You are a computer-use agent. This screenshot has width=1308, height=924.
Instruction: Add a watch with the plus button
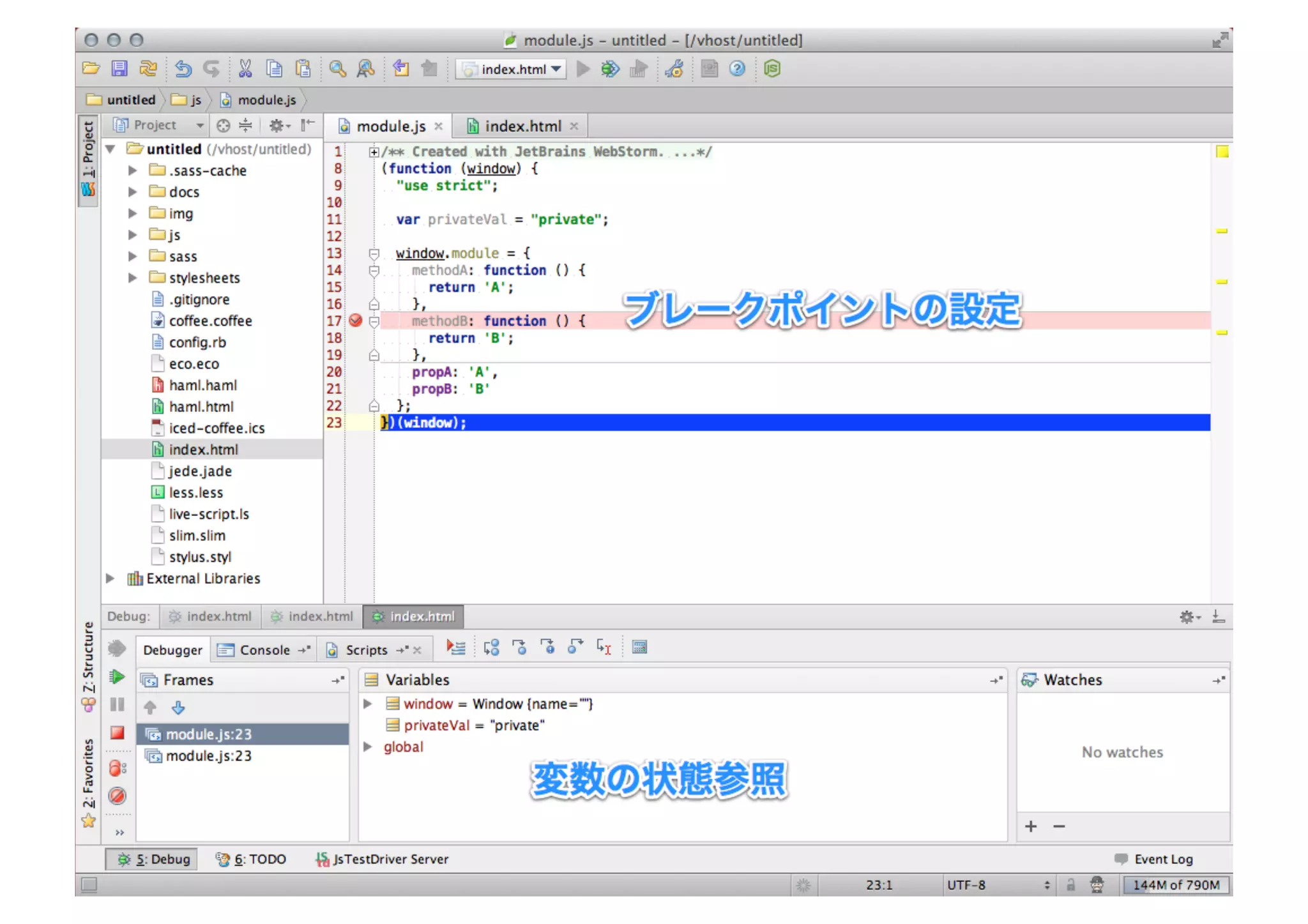tap(1030, 826)
